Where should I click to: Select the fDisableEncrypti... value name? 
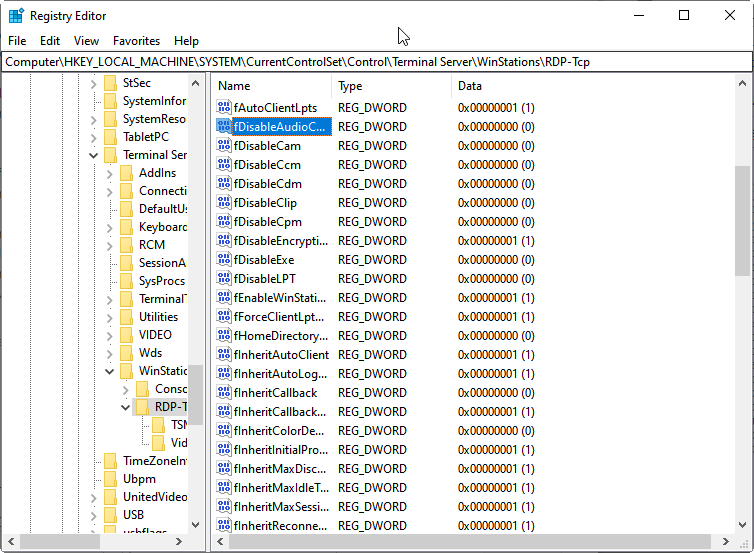tap(281, 240)
